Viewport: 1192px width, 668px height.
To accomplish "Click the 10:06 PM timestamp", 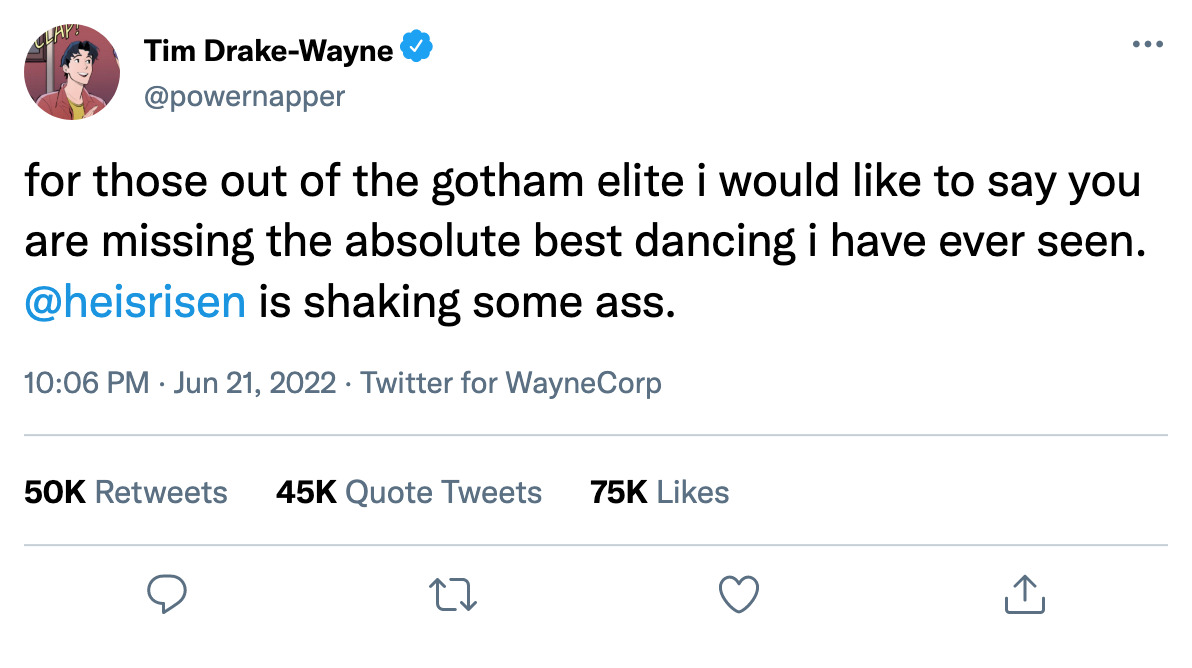I will point(86,383).
